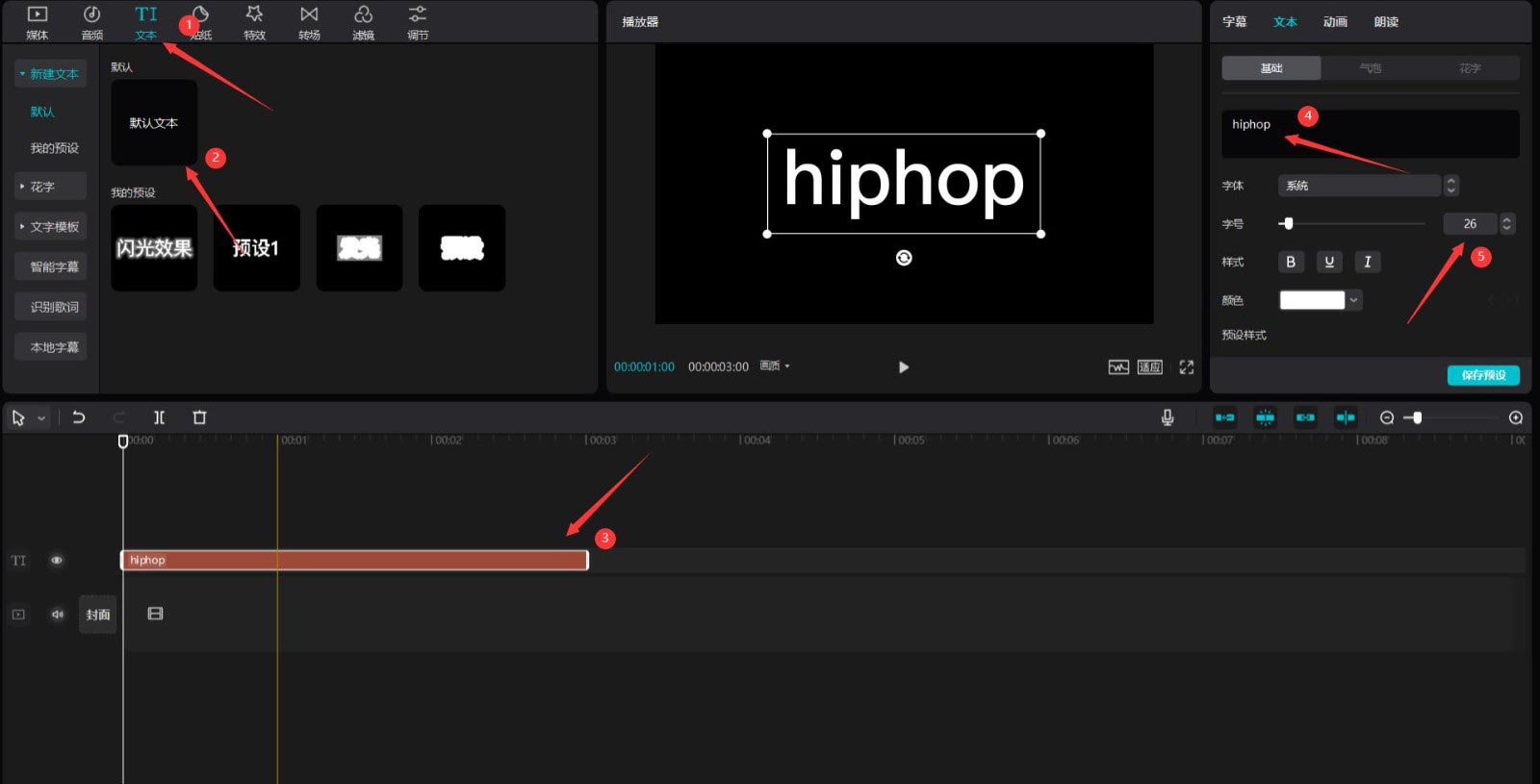Toggle the fourth preview-axis icon in the timeline toolbar
Screen dimensions: 1540x784
1346,417
